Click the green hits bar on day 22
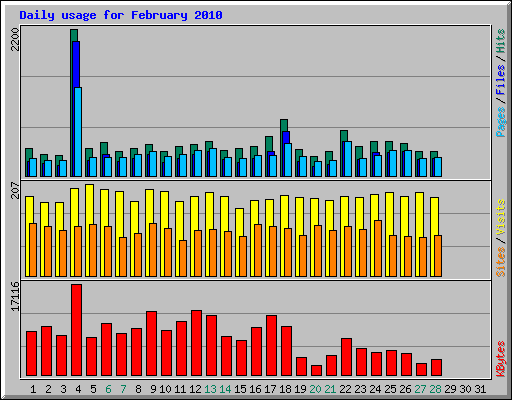The image size is (512, 400). [344, 135]
